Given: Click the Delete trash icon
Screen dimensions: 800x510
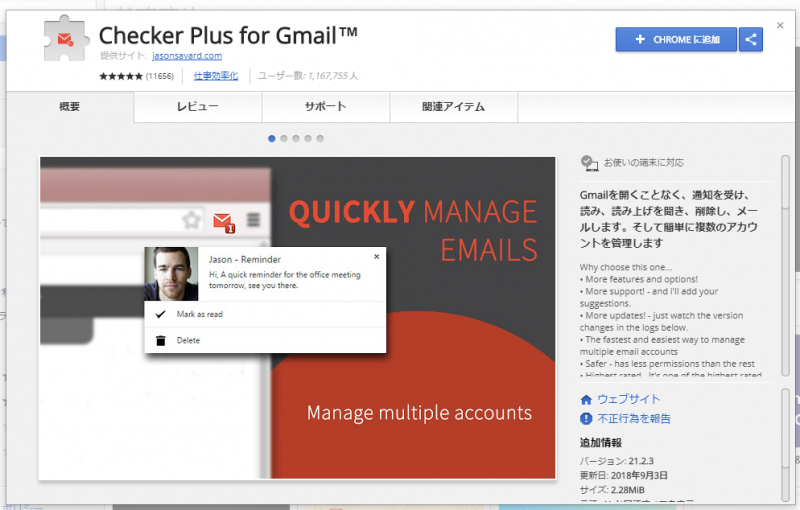Looking at the screenshot, I should point(161,341).
